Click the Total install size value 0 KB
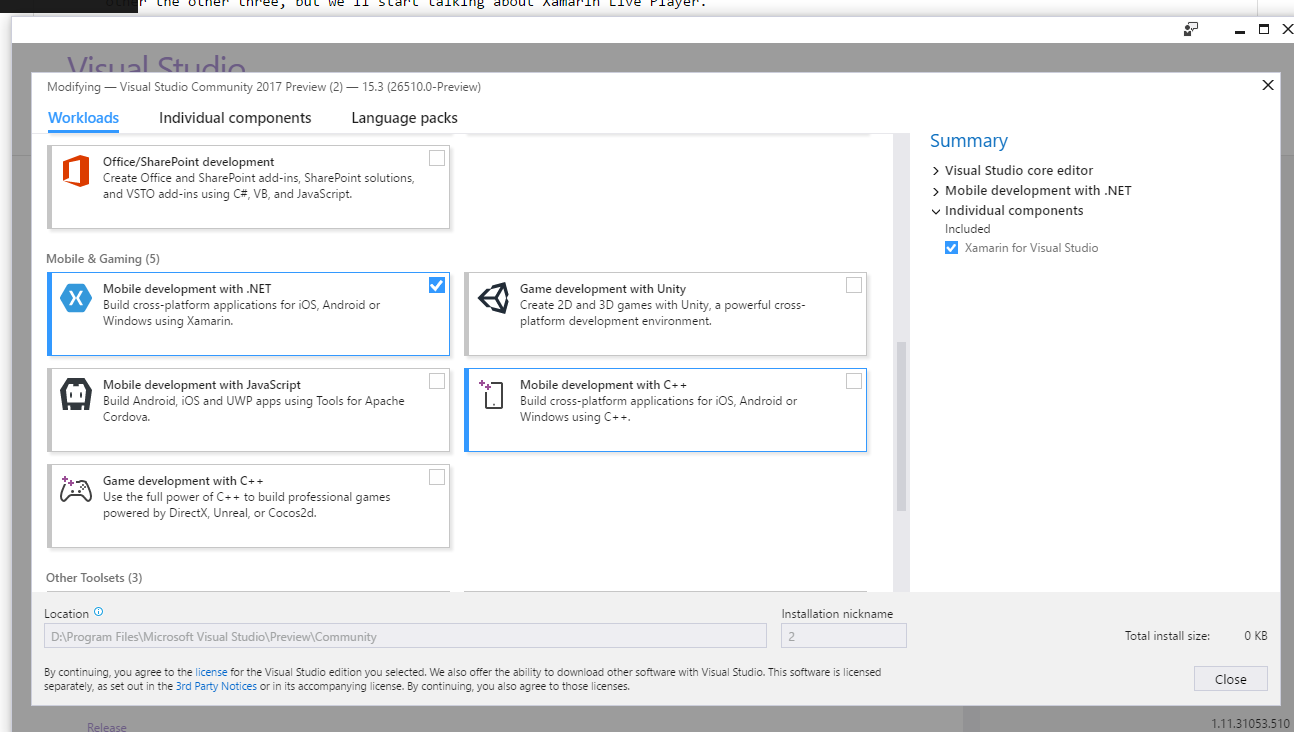 click(x=1256, y=636)
